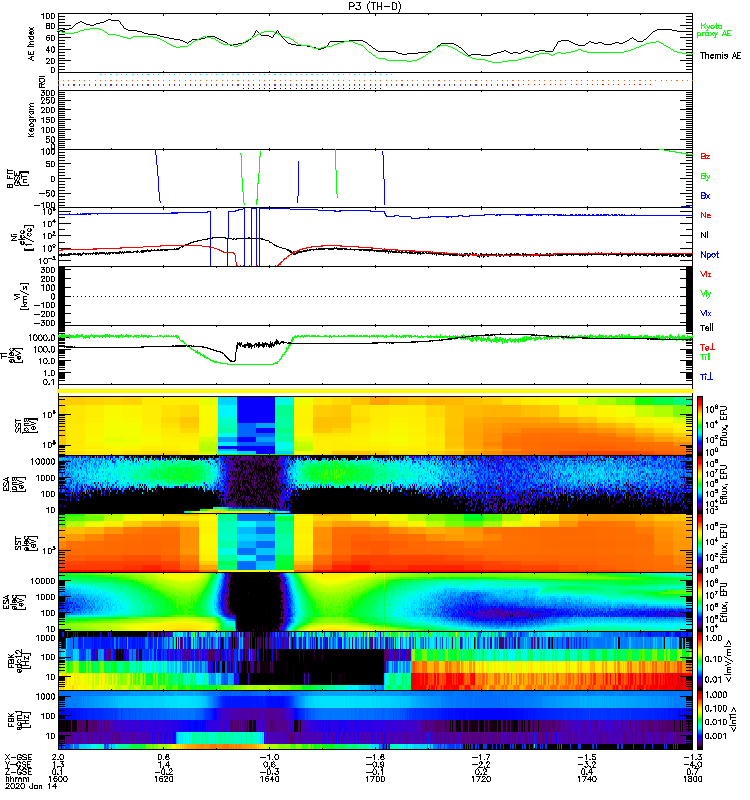The image size is (750, 800).
Task: Click the FBK nT color bar
Action: pyautogui.click(x=700, y=720)
